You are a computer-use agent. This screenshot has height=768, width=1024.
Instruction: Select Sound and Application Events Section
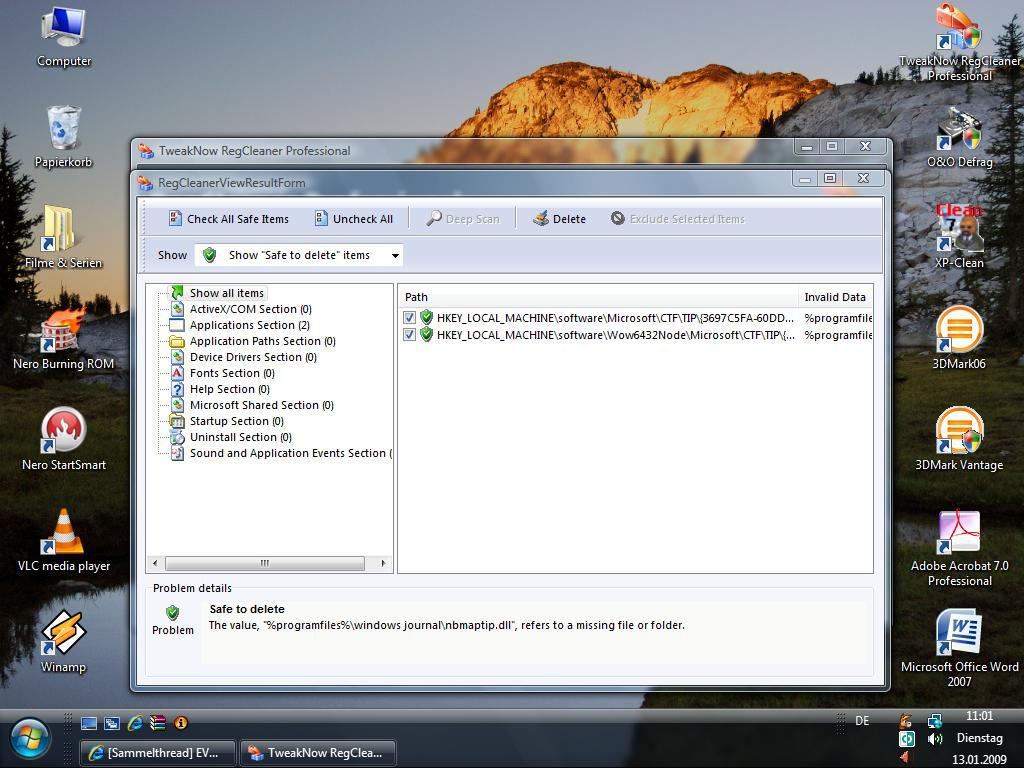point(290,453)
